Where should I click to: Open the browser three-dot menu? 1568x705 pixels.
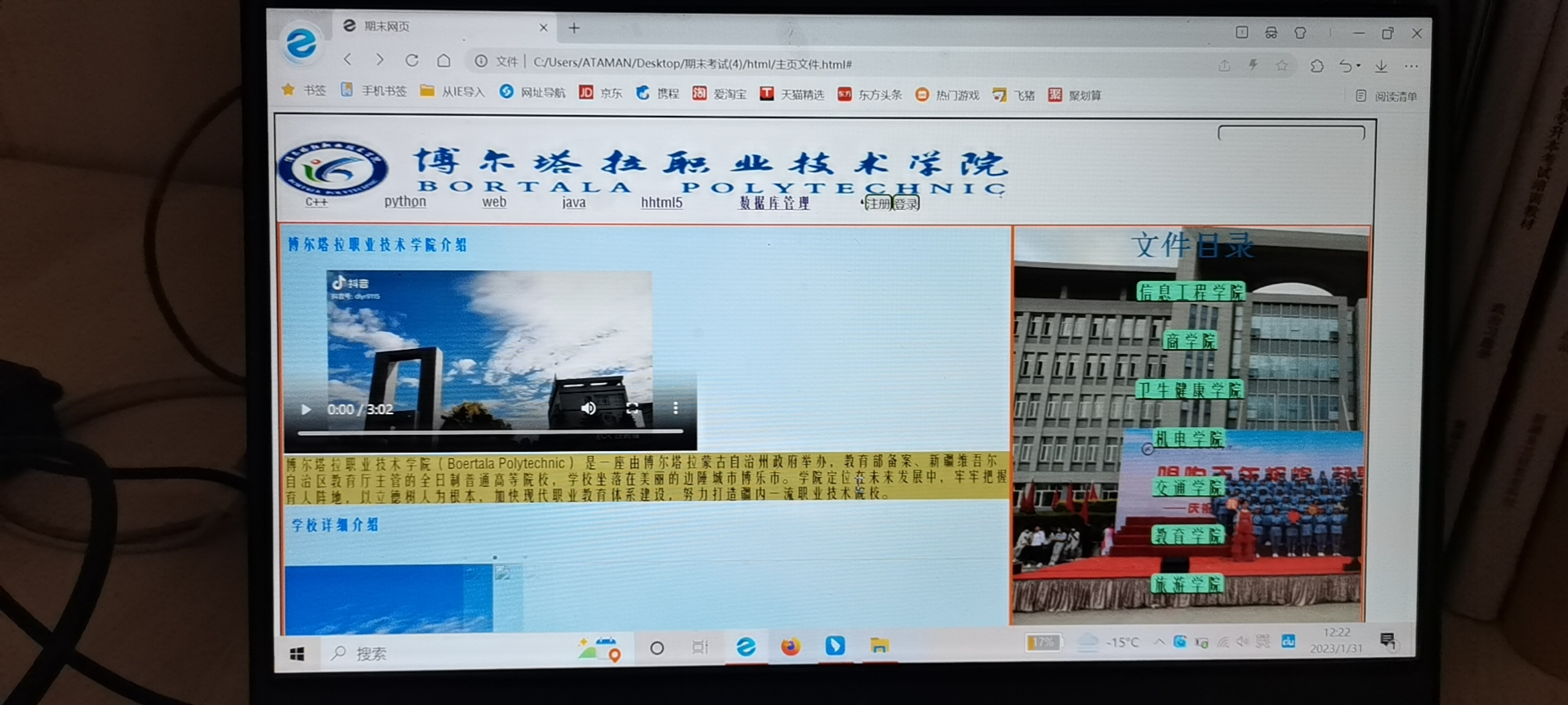pos(1411,66)
